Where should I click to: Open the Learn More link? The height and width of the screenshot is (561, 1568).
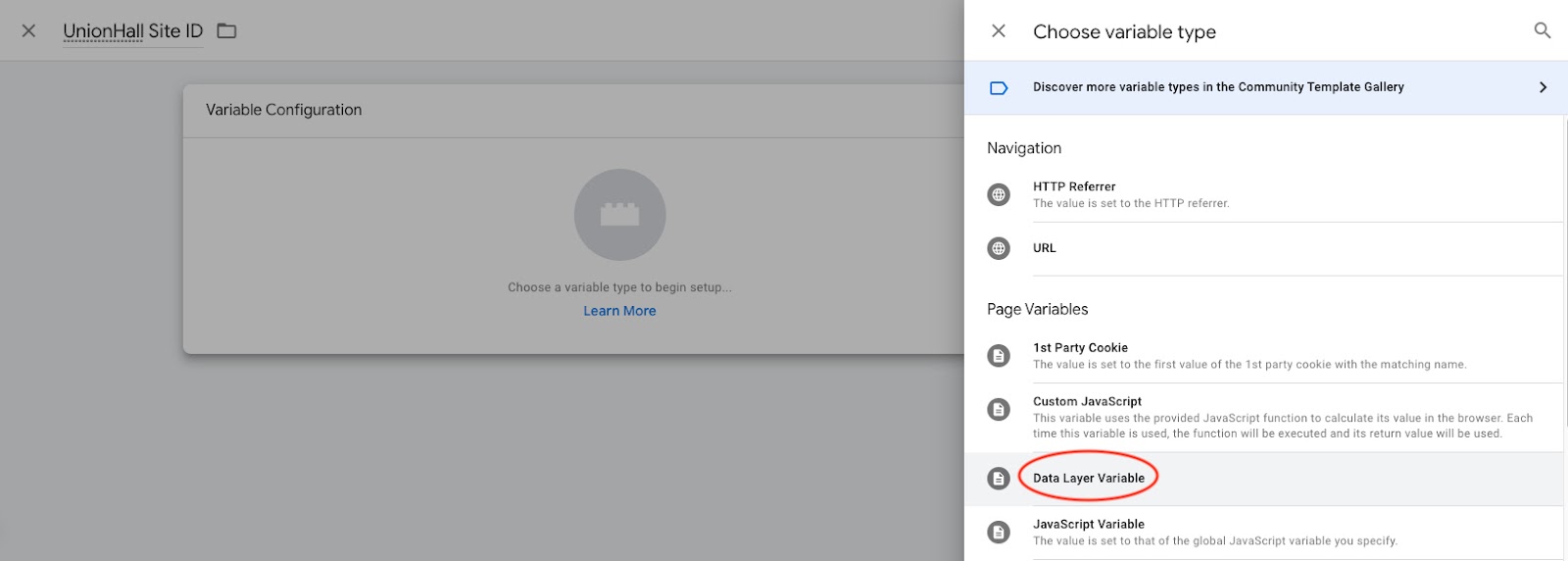tap(619, 311)
